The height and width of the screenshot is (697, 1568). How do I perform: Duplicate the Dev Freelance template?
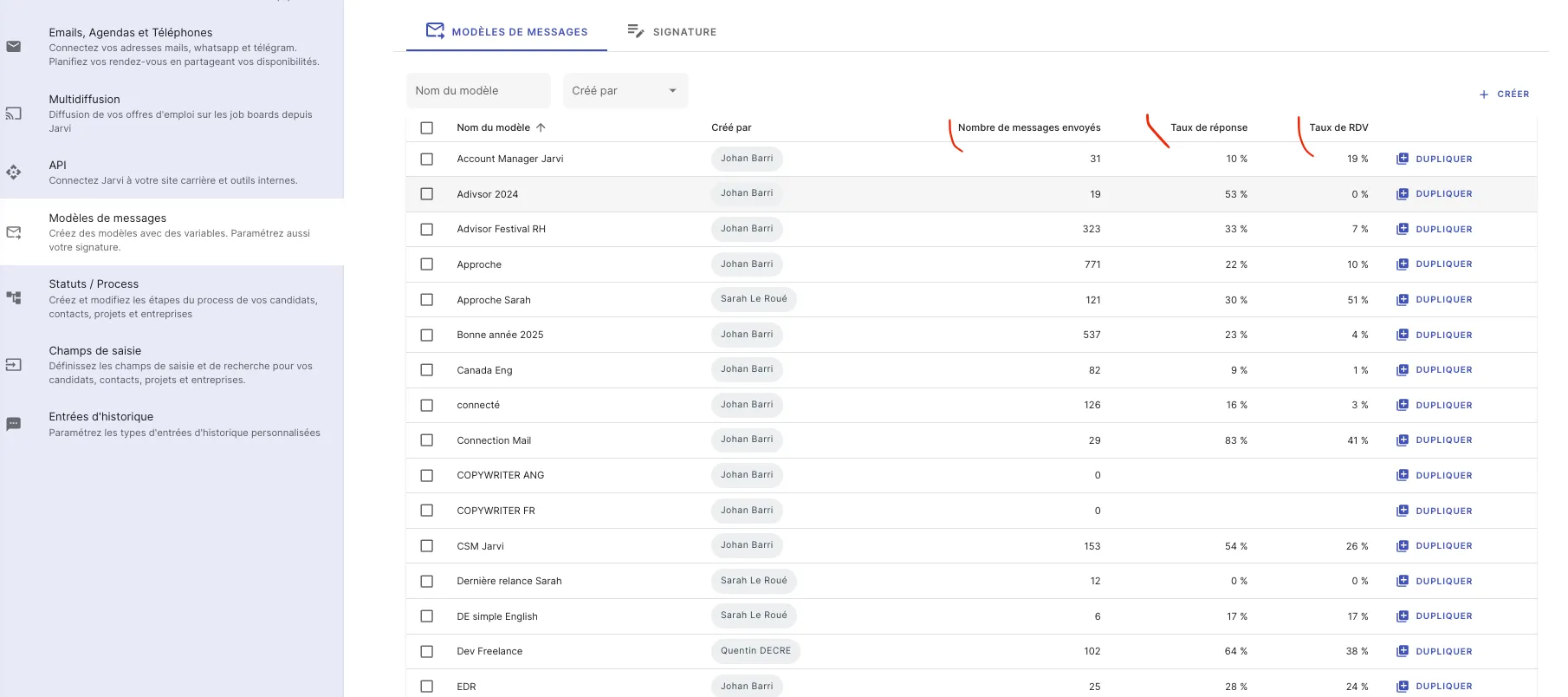[x=1434, y=651]
